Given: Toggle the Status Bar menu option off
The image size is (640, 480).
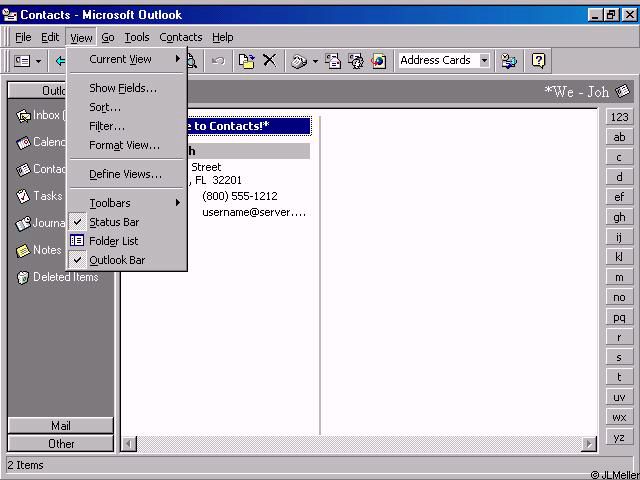Looking at the screenshot, I should pos(127,222).
